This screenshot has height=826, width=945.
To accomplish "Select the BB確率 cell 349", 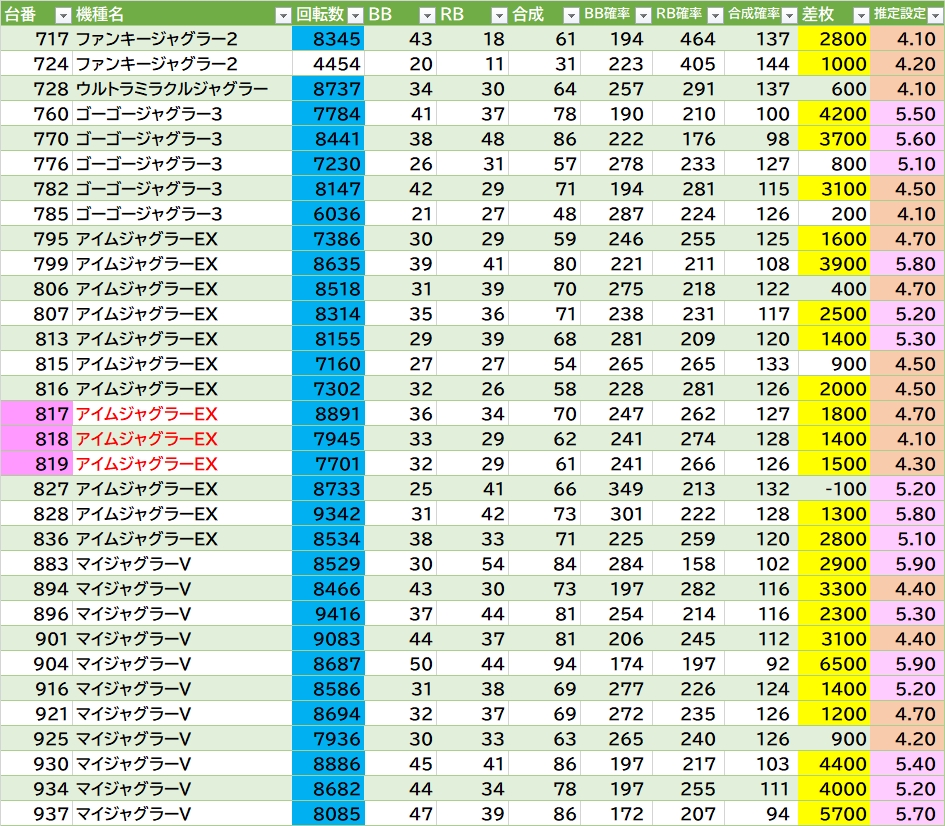I will pyautogui.click(x=617, y=489).
